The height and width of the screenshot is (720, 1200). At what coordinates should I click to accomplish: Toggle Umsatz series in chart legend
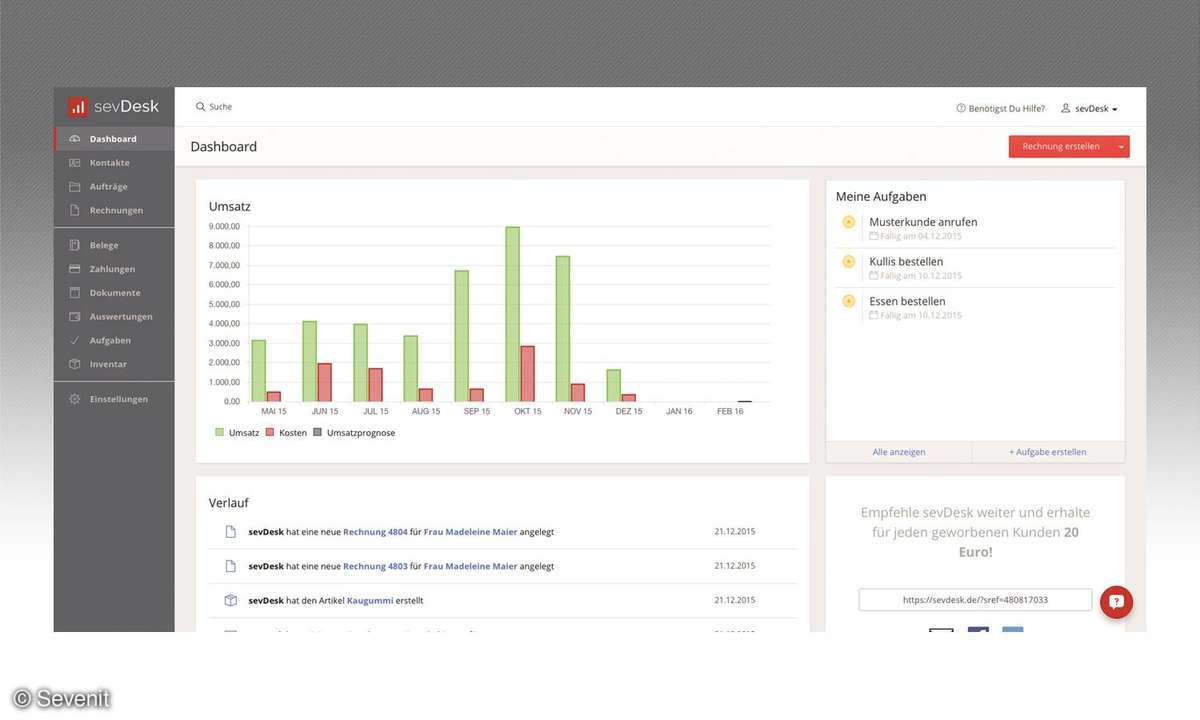coord(237,433)
